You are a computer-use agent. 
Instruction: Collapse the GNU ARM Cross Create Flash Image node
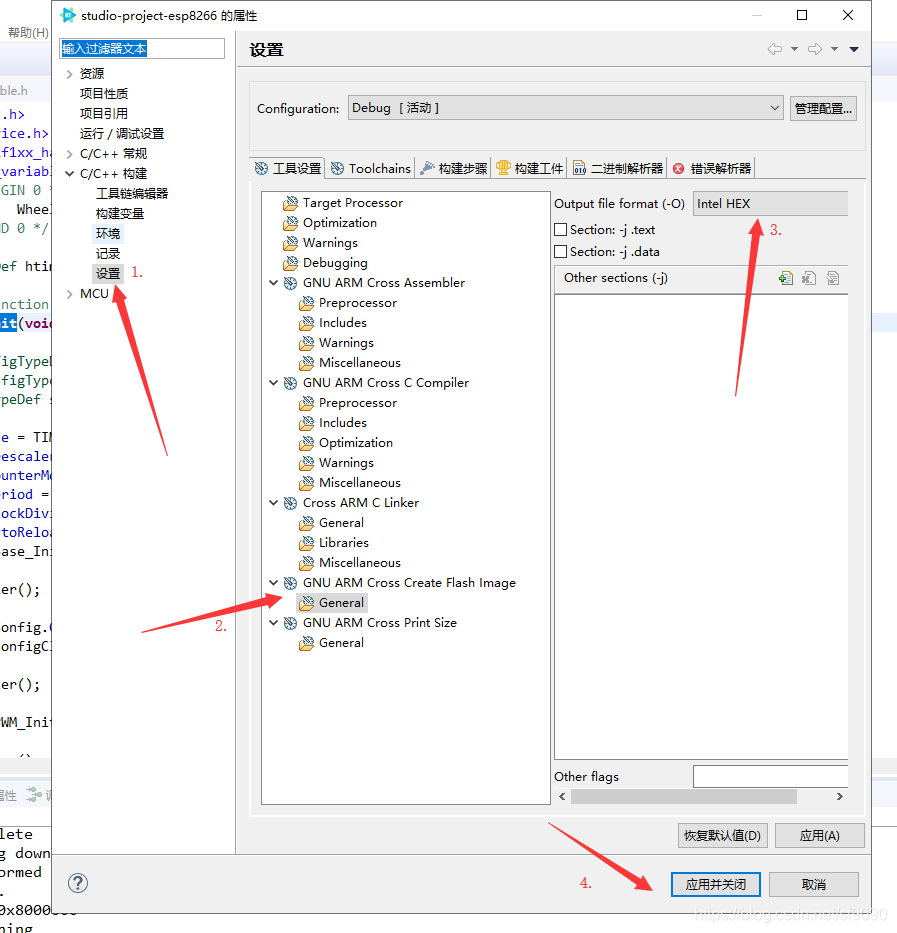pos(273,583)
